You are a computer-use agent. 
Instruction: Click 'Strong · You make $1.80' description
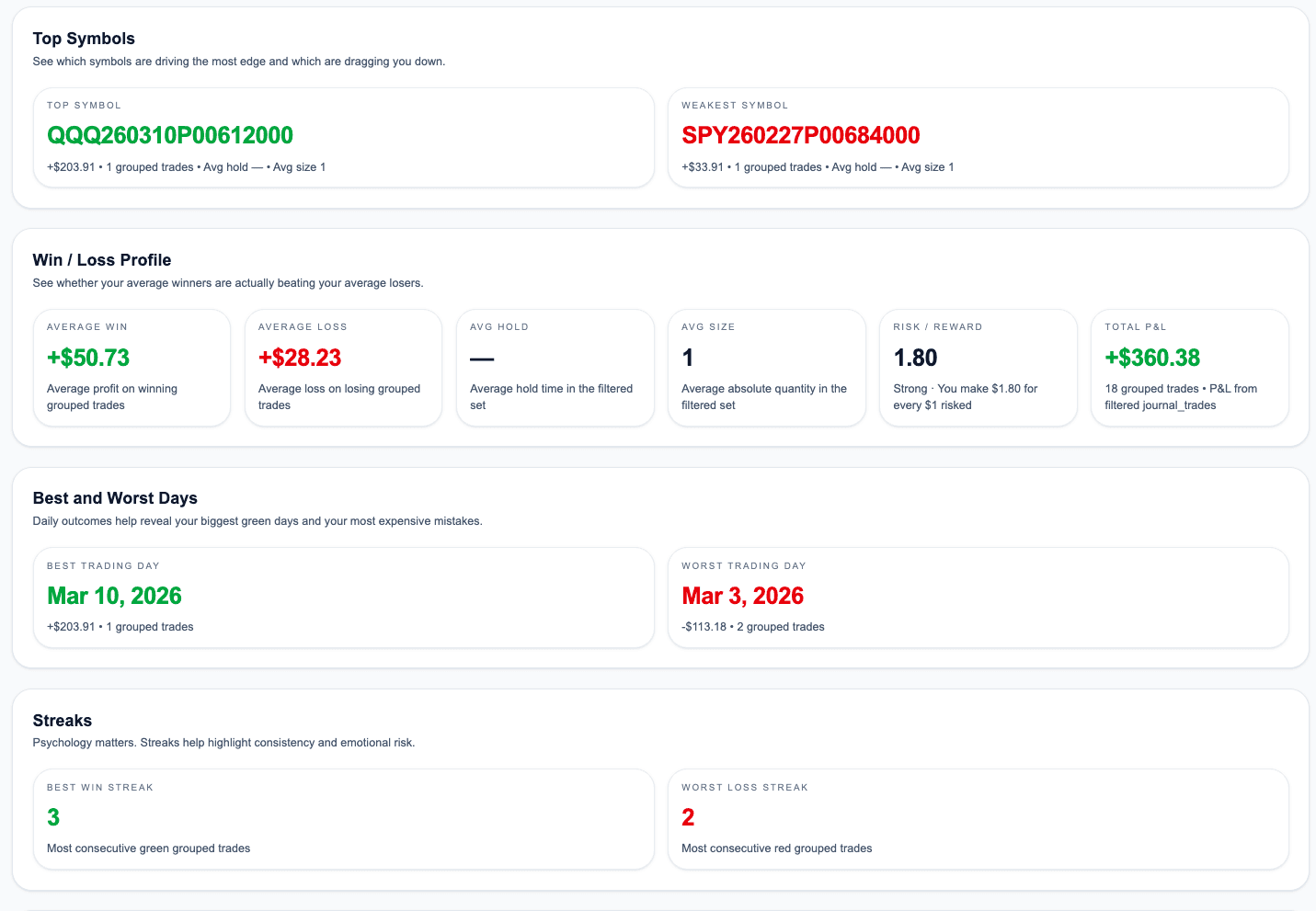point(966,397)
